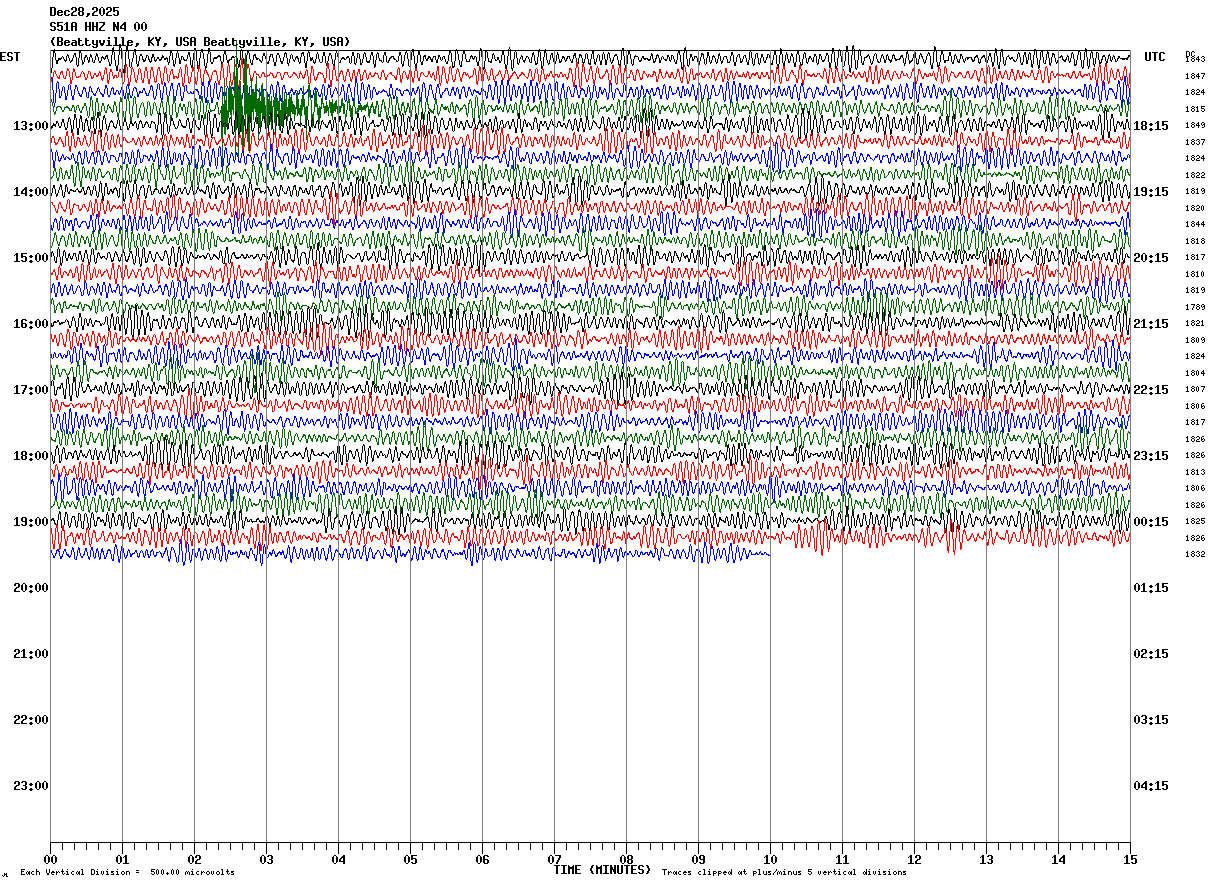Click minute tick 00 on time axis
Viewport: 1210px width, 886px height.
point(50,859)
